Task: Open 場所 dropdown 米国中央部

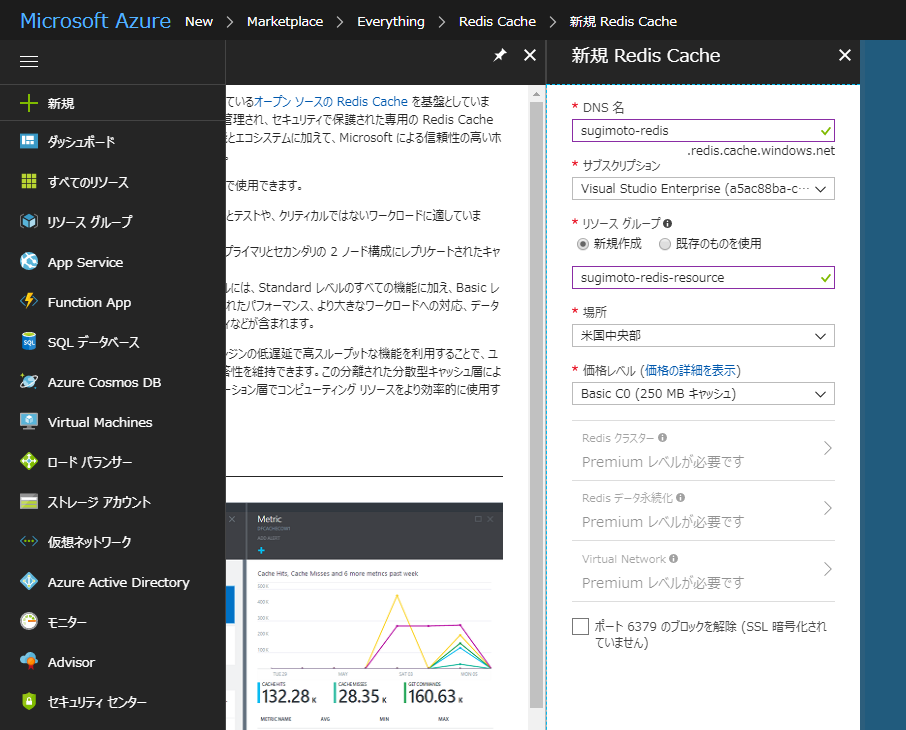Action: coord(703,336)
